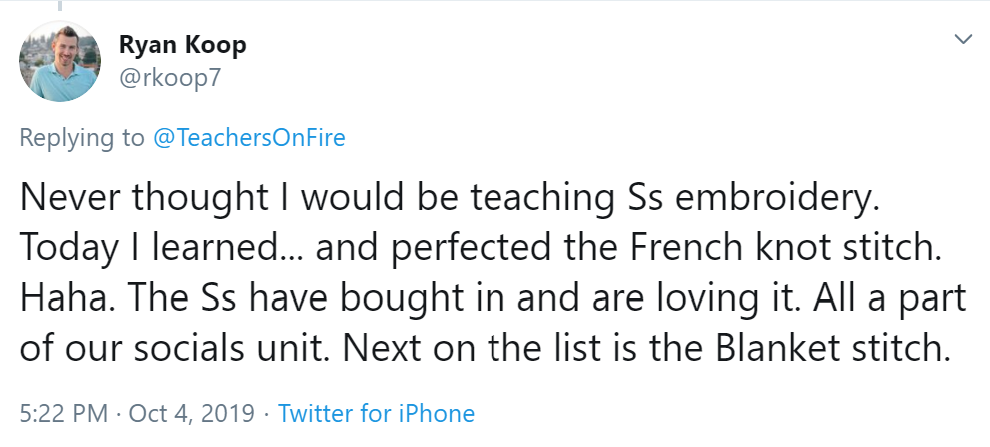Open Ryan Koop's profile picture
The image size is (990, 447).
click(x=60, y=61)
